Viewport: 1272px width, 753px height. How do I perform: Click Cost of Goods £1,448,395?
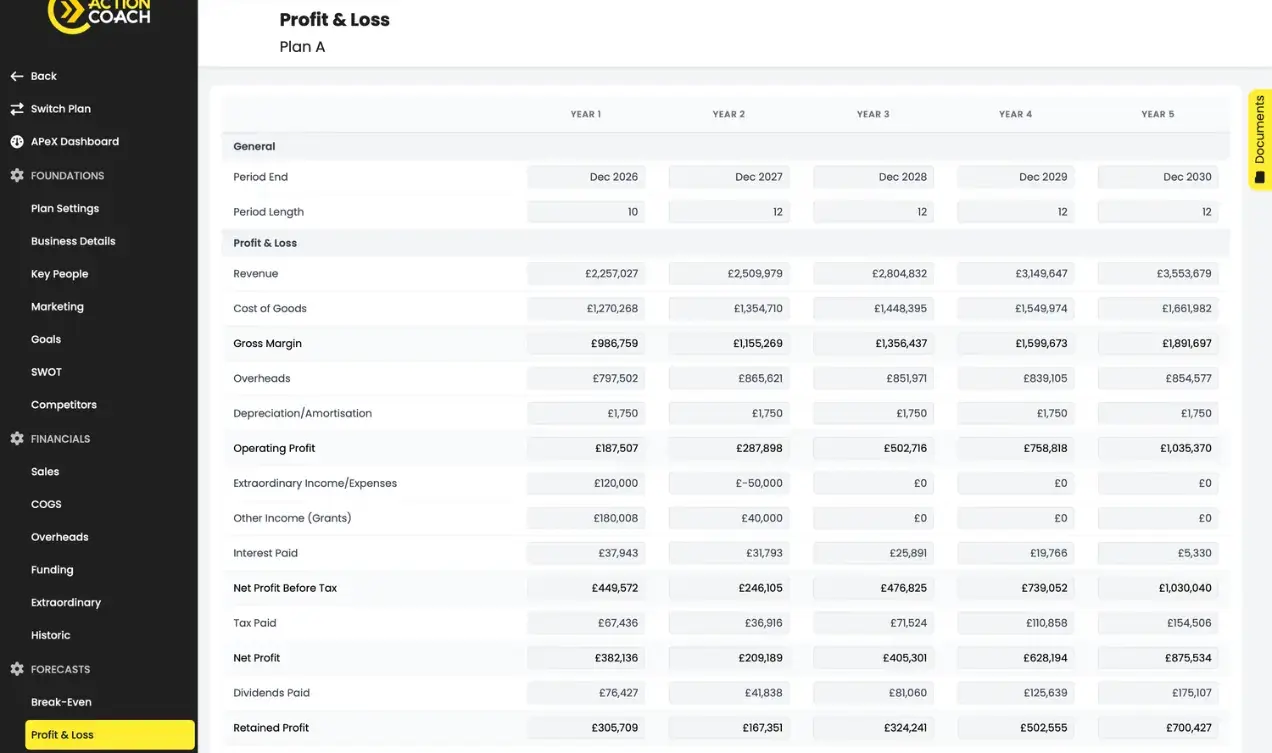873,309
